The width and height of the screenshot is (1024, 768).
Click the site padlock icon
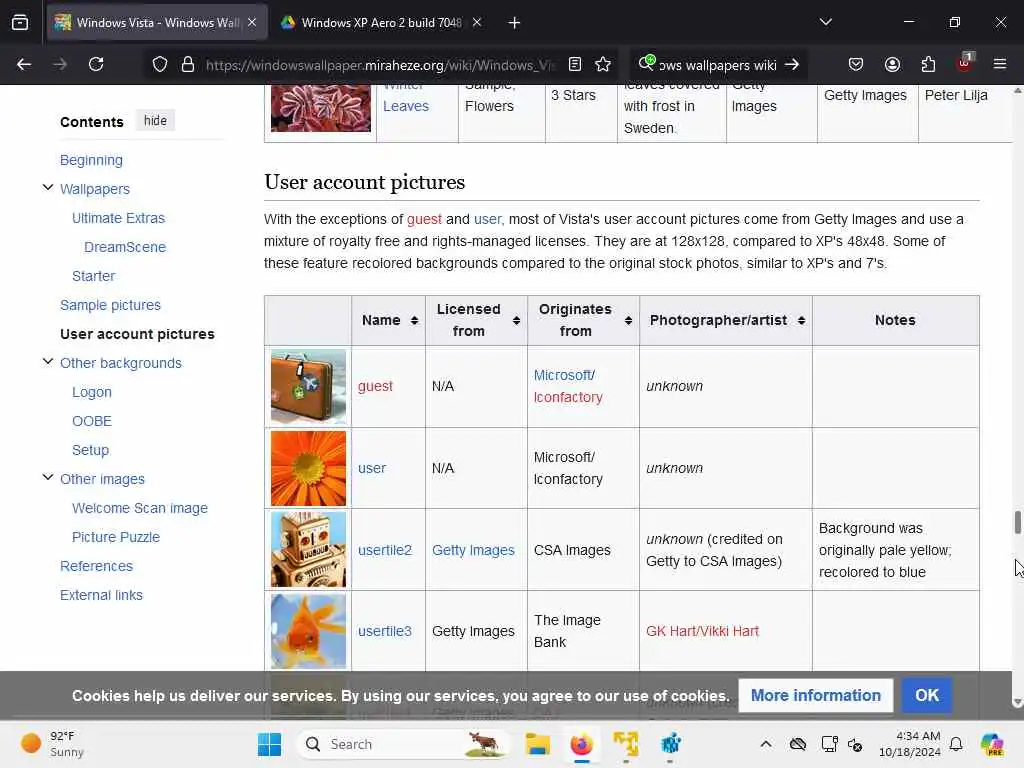(x=188, y=64)
